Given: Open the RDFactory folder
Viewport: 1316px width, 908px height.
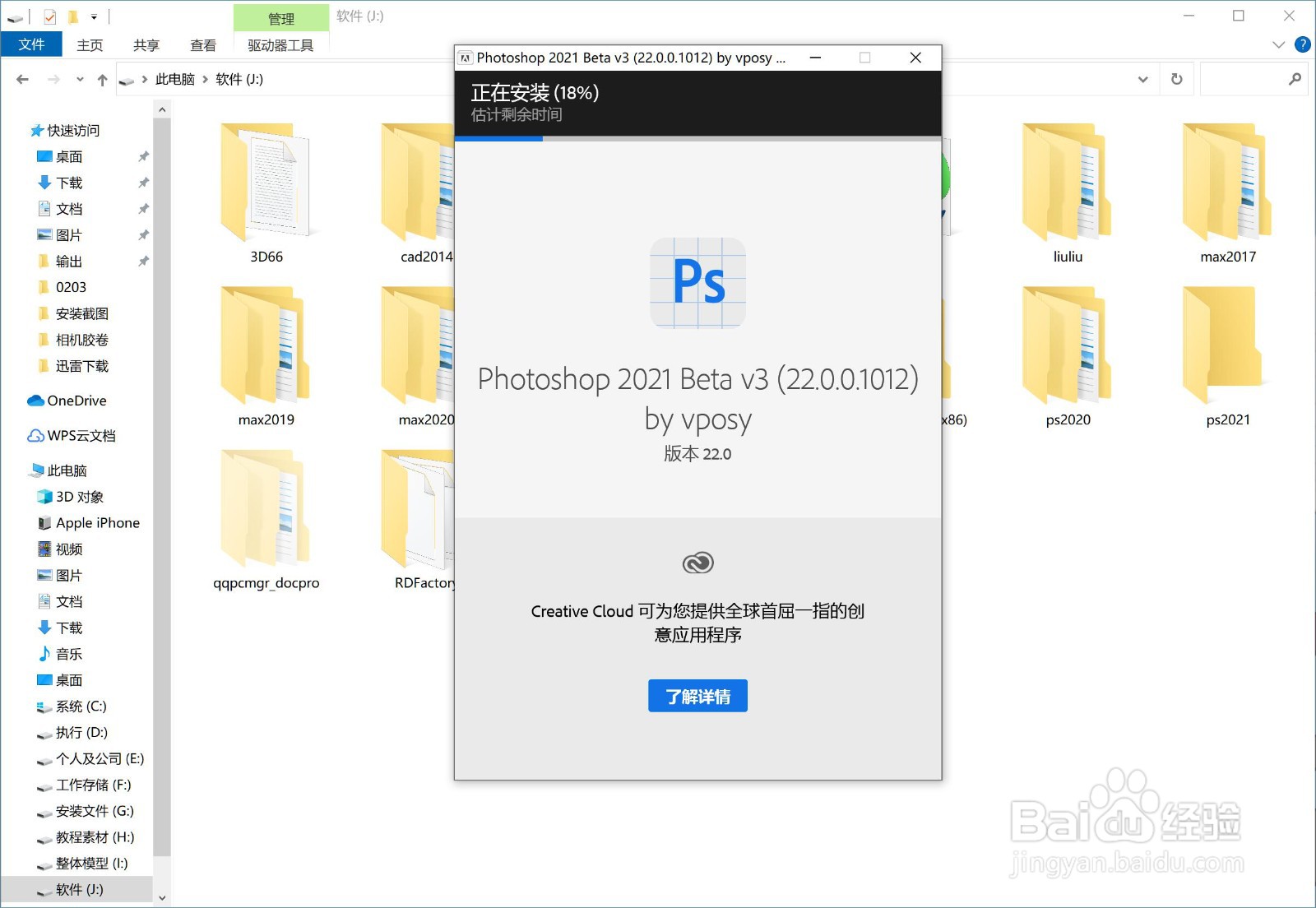Looking at the screenshot, I should pos(417,520).
